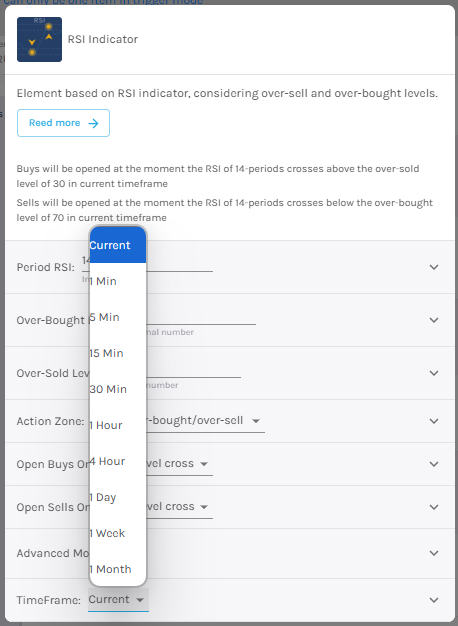This screenshot has height=626, width=458.
Task: Select Current in timeframe list
Action: tap(118, 245)
